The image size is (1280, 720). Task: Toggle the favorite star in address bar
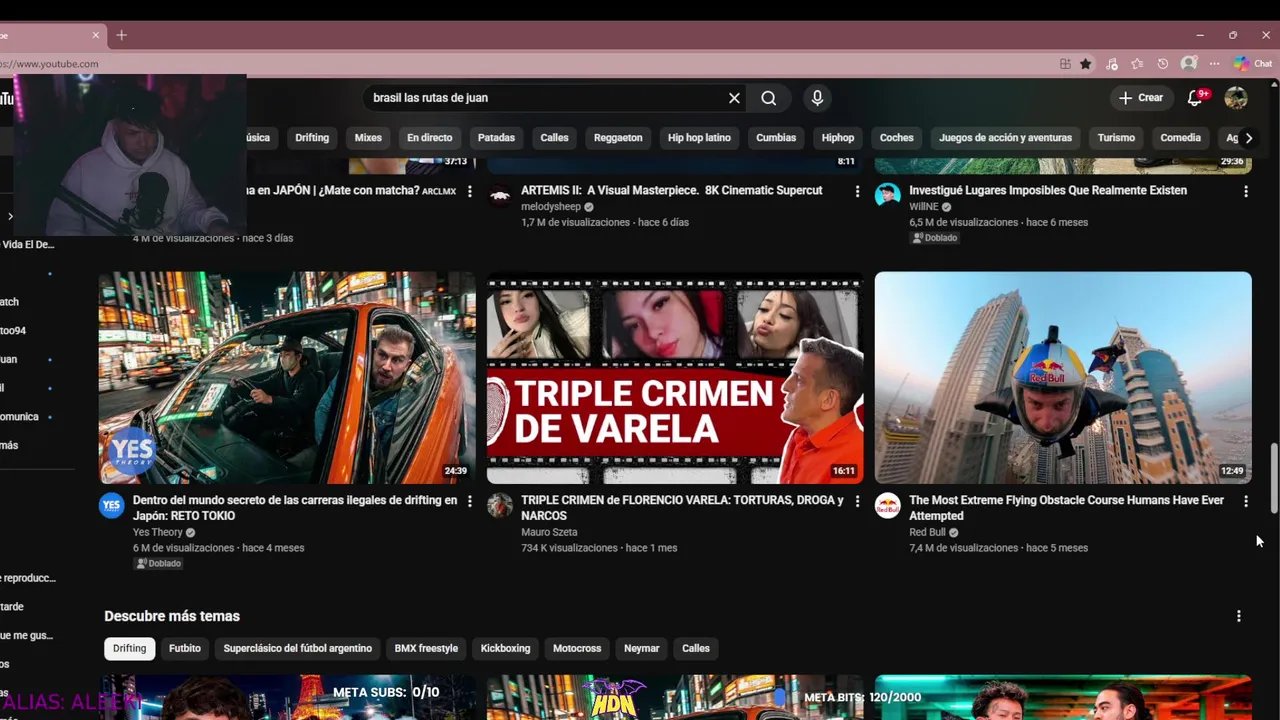point(1086,64)
